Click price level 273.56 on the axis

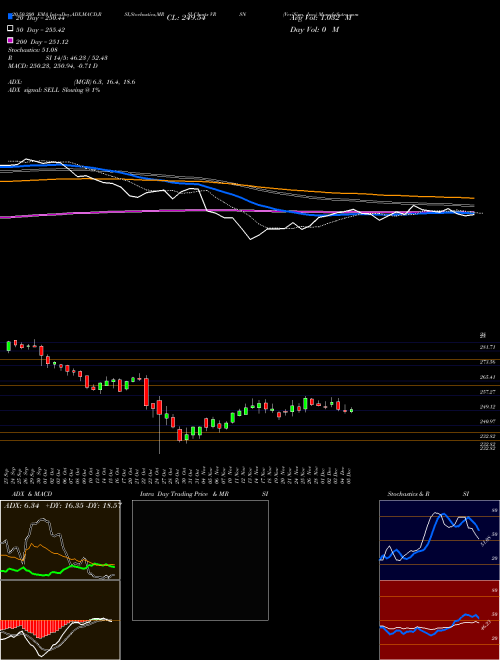click(489, 362)
